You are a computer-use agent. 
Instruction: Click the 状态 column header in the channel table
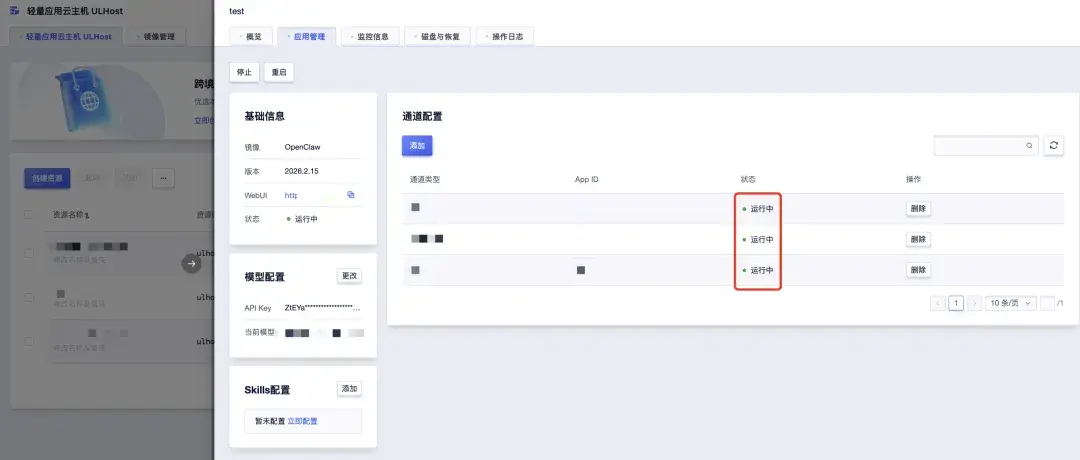748,179
